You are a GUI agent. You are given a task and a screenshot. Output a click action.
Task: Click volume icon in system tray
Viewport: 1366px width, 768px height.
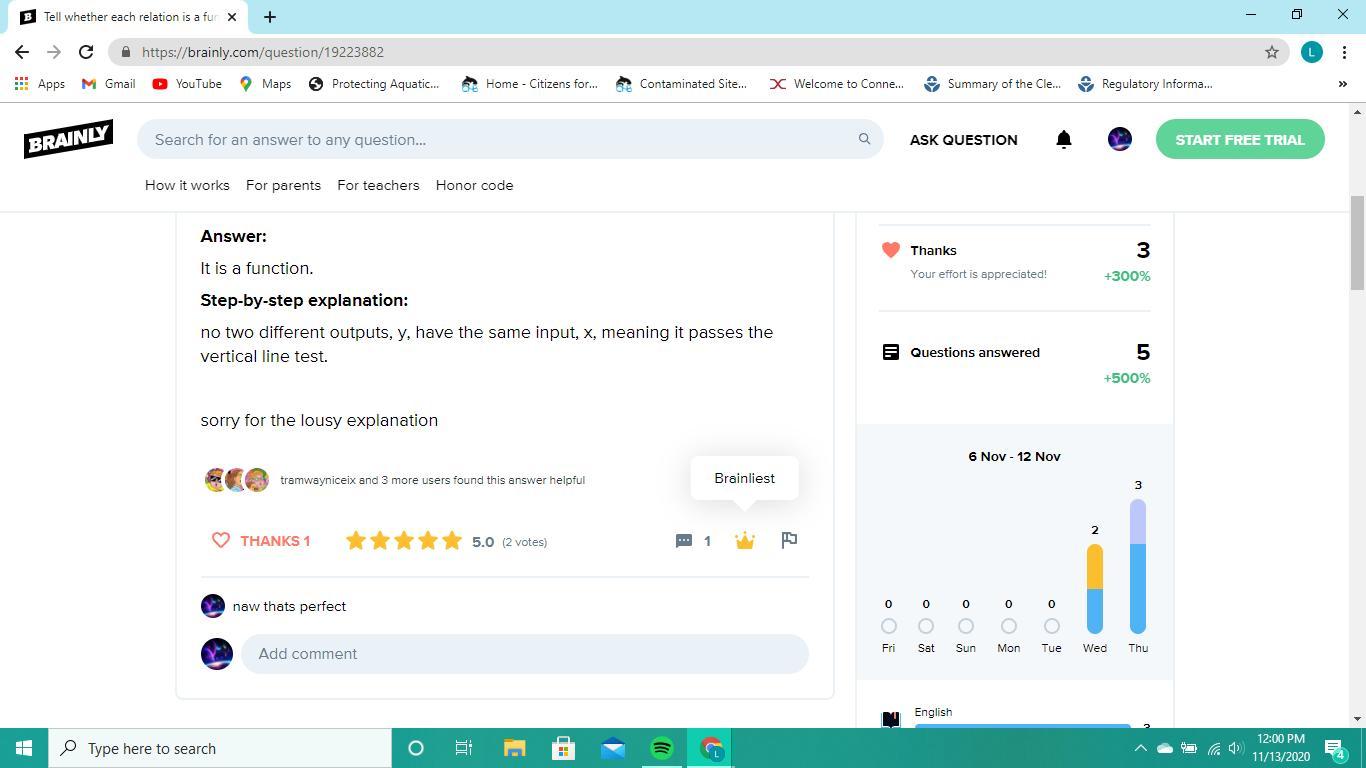1236,748
